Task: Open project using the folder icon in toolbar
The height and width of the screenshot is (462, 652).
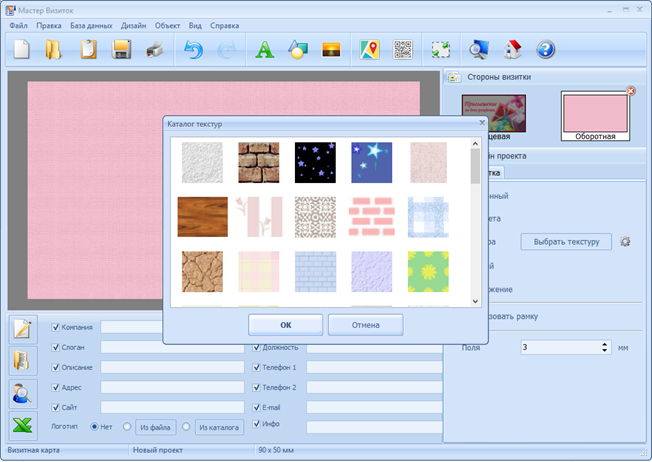Action: pos(53,49)
